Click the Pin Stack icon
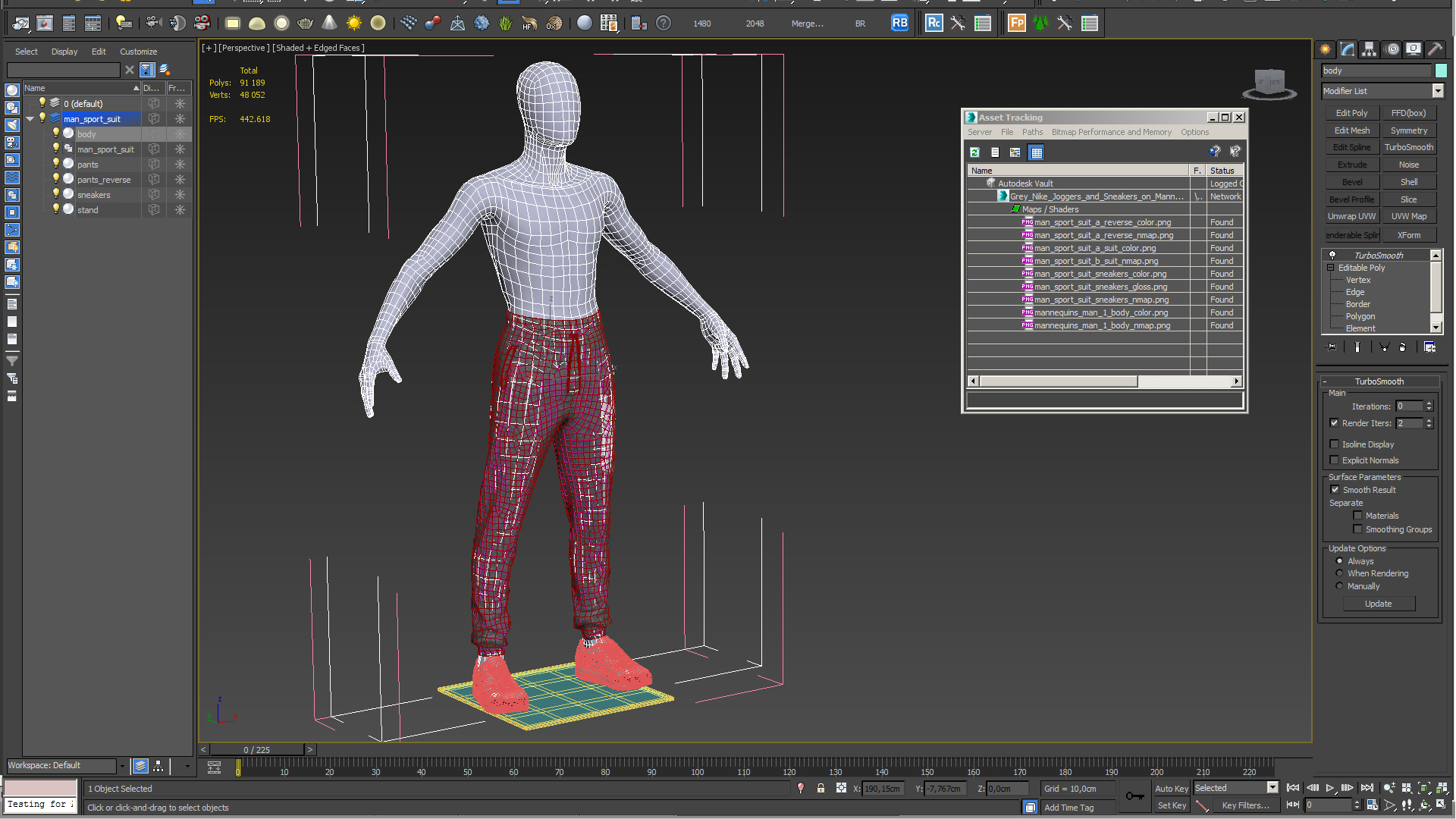 coord(1332,347)
